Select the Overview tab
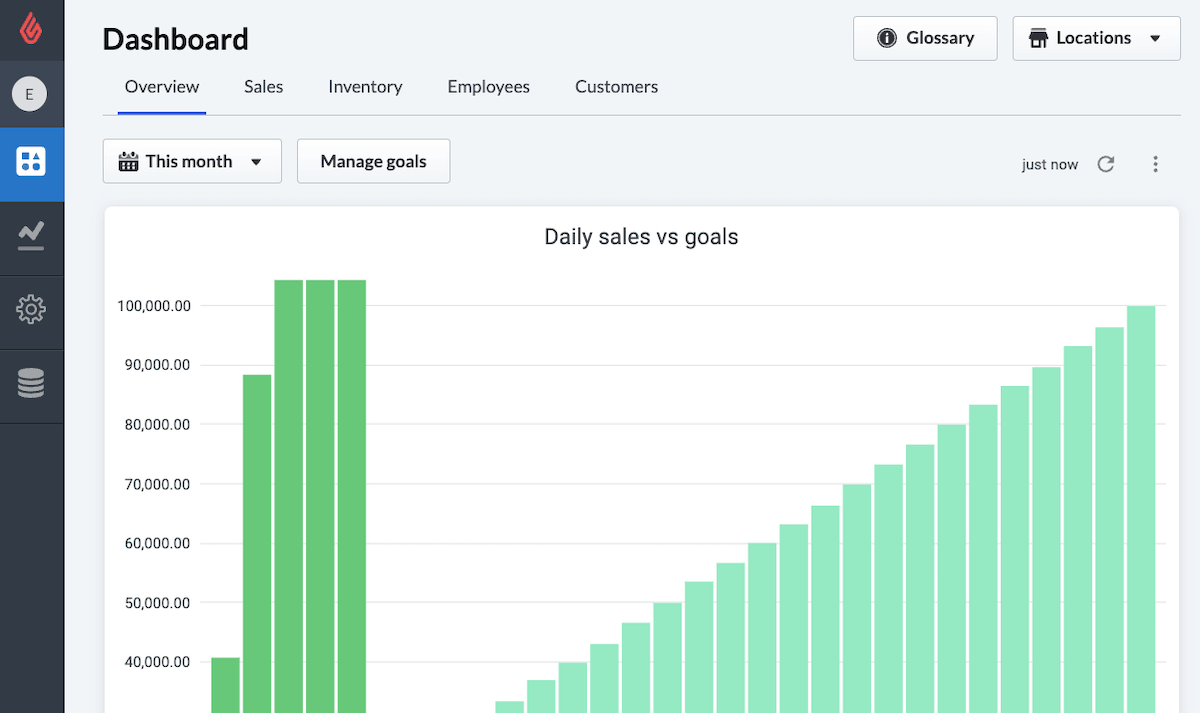The image size is (1200, 713). point(162,87)
